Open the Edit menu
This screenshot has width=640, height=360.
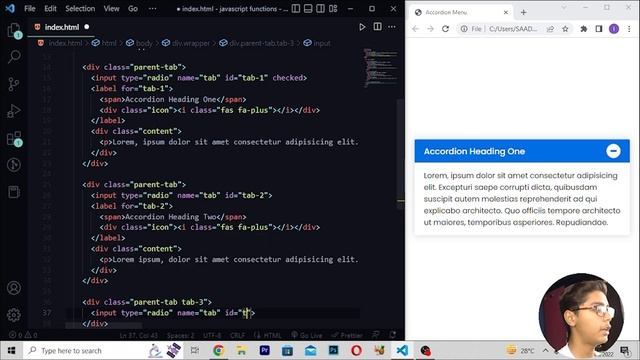tap(50, 9)
